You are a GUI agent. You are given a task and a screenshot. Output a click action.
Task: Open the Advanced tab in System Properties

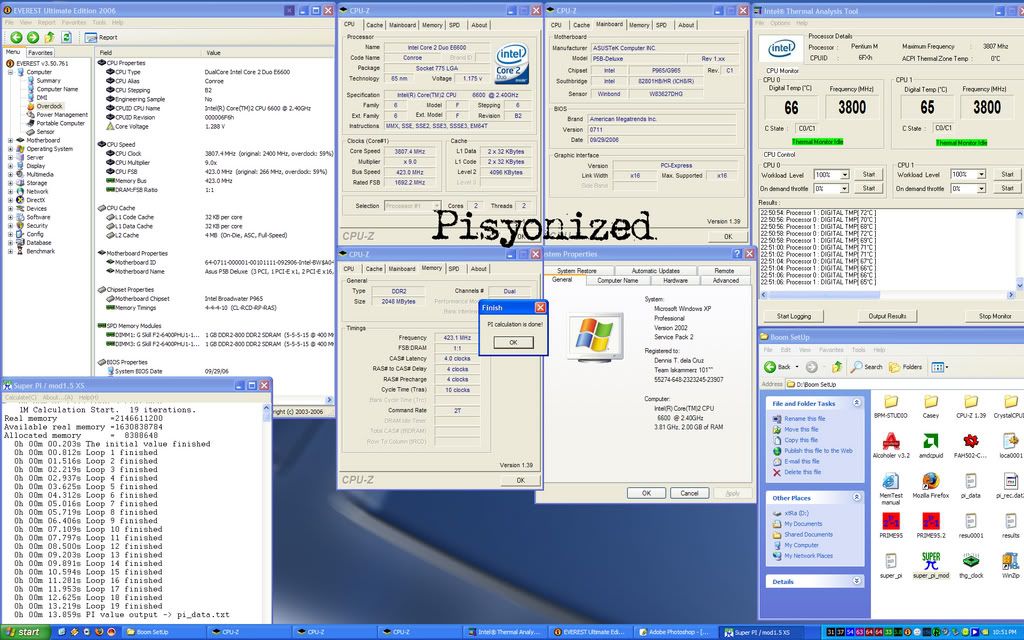[726, 280]
